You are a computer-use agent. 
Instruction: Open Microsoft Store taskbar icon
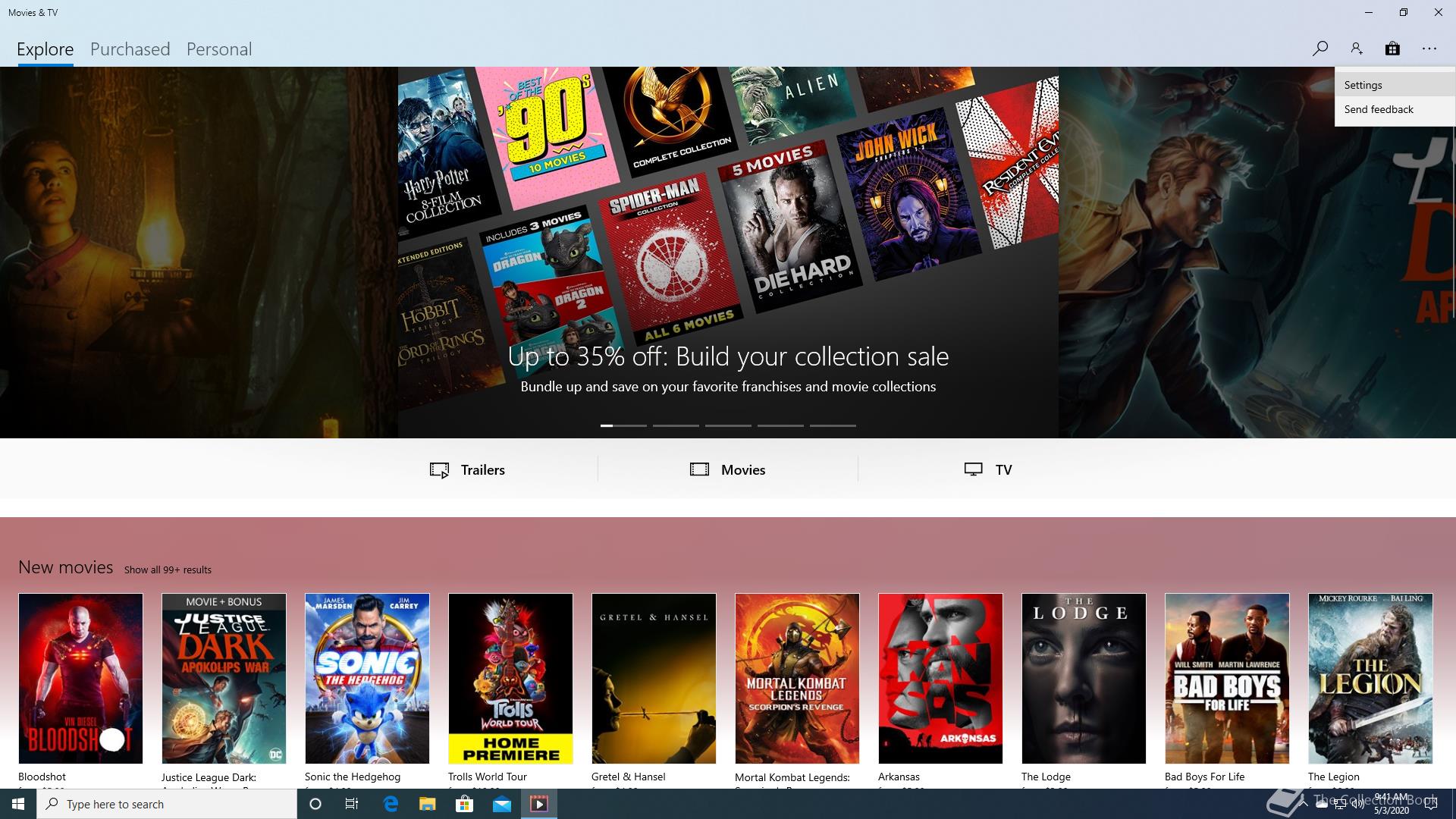464,804
